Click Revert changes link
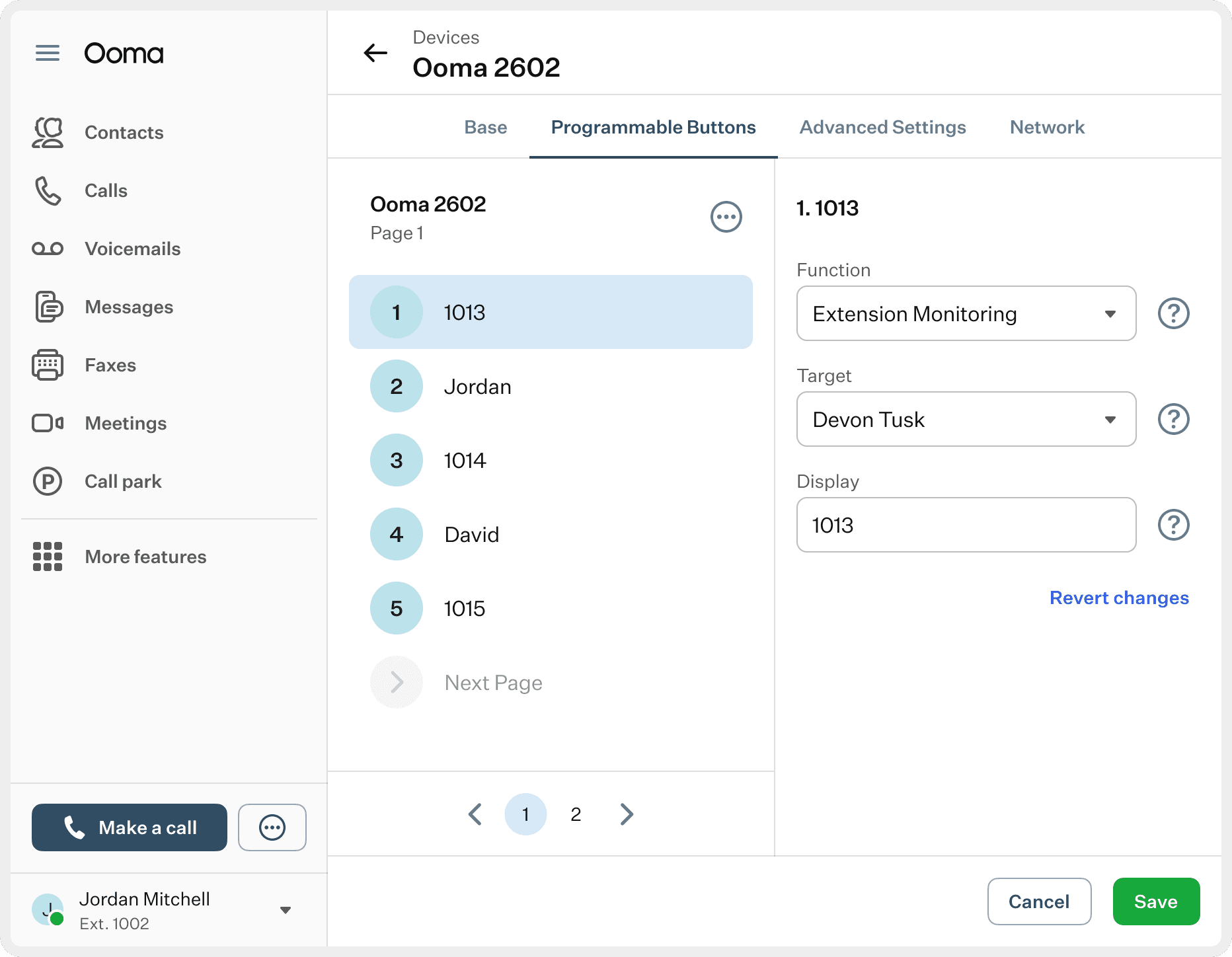This screenshot has height=957, width=1232. click(x=1119, y=597)
